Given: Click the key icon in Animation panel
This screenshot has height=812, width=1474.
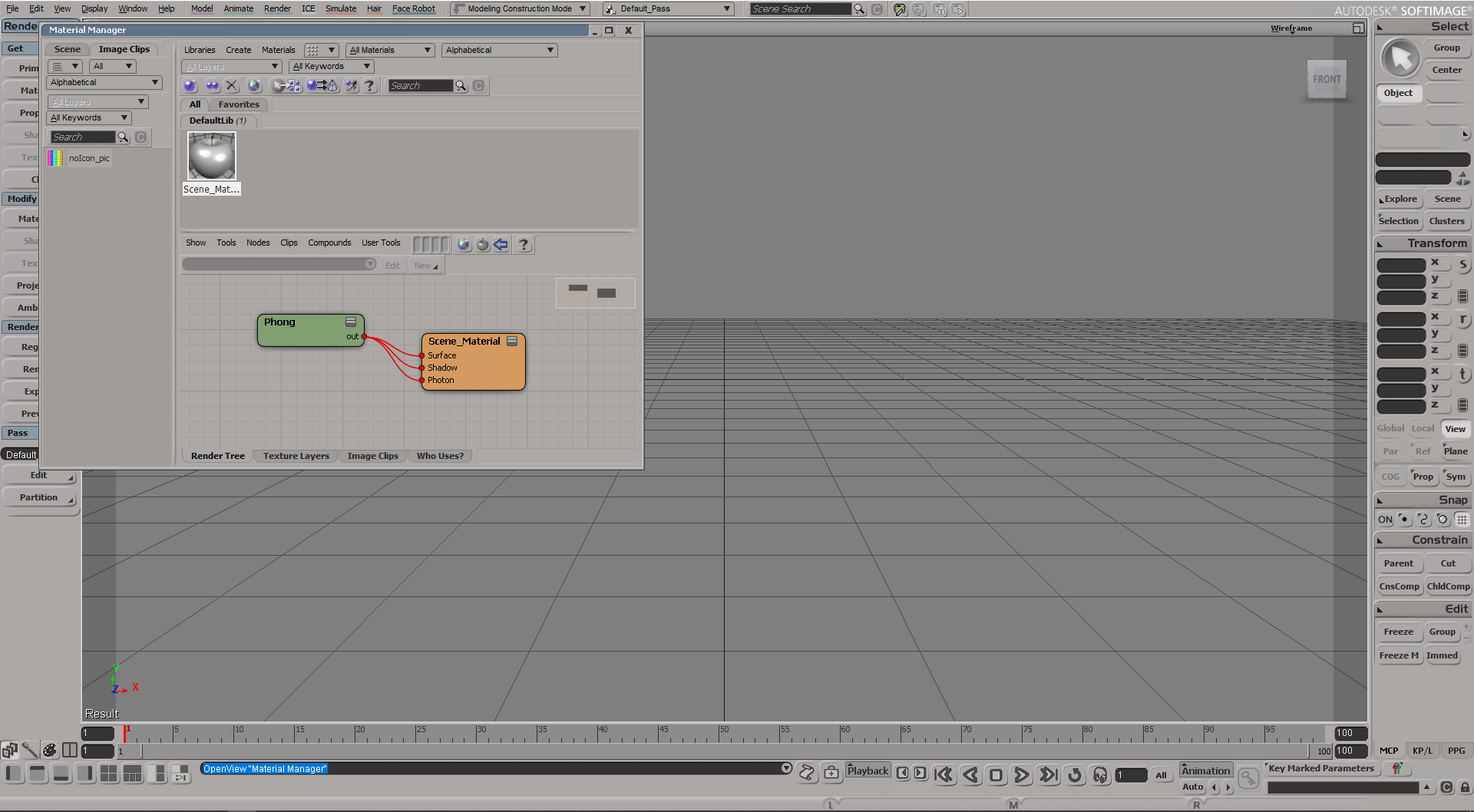Looking at the screenshot, I should coord(1249,778).
